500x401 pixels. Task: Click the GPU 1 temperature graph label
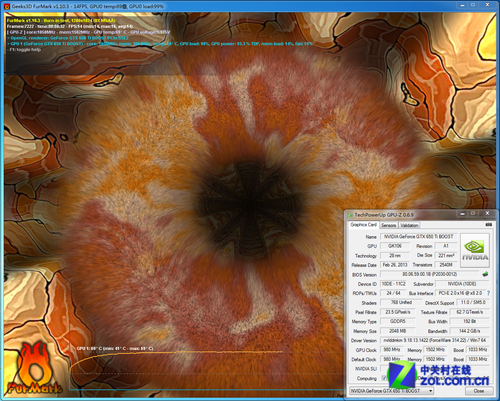coord(115,348)
